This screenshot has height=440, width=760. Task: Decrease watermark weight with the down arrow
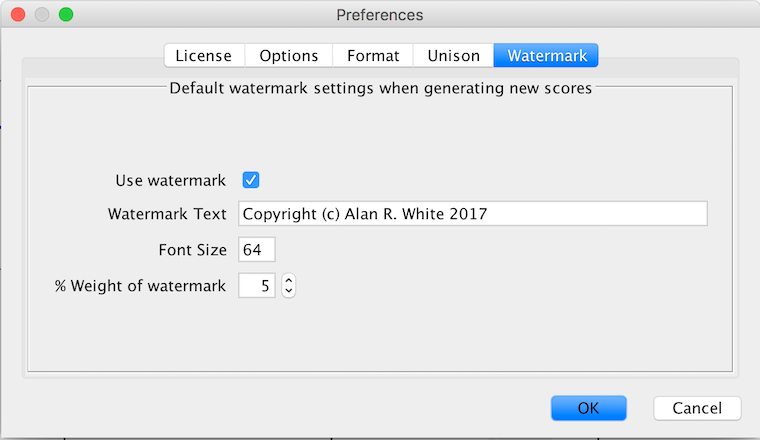[289, 291]
